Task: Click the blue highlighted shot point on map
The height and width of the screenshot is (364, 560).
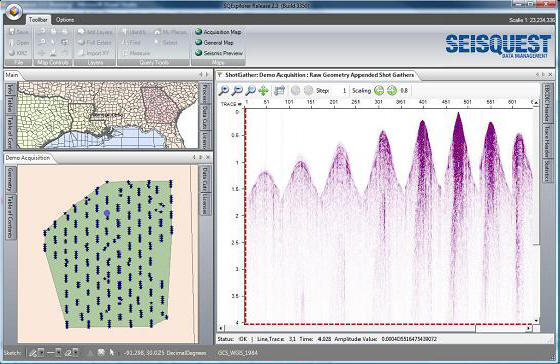Action: pyautogui.click(x=107, y=213)
